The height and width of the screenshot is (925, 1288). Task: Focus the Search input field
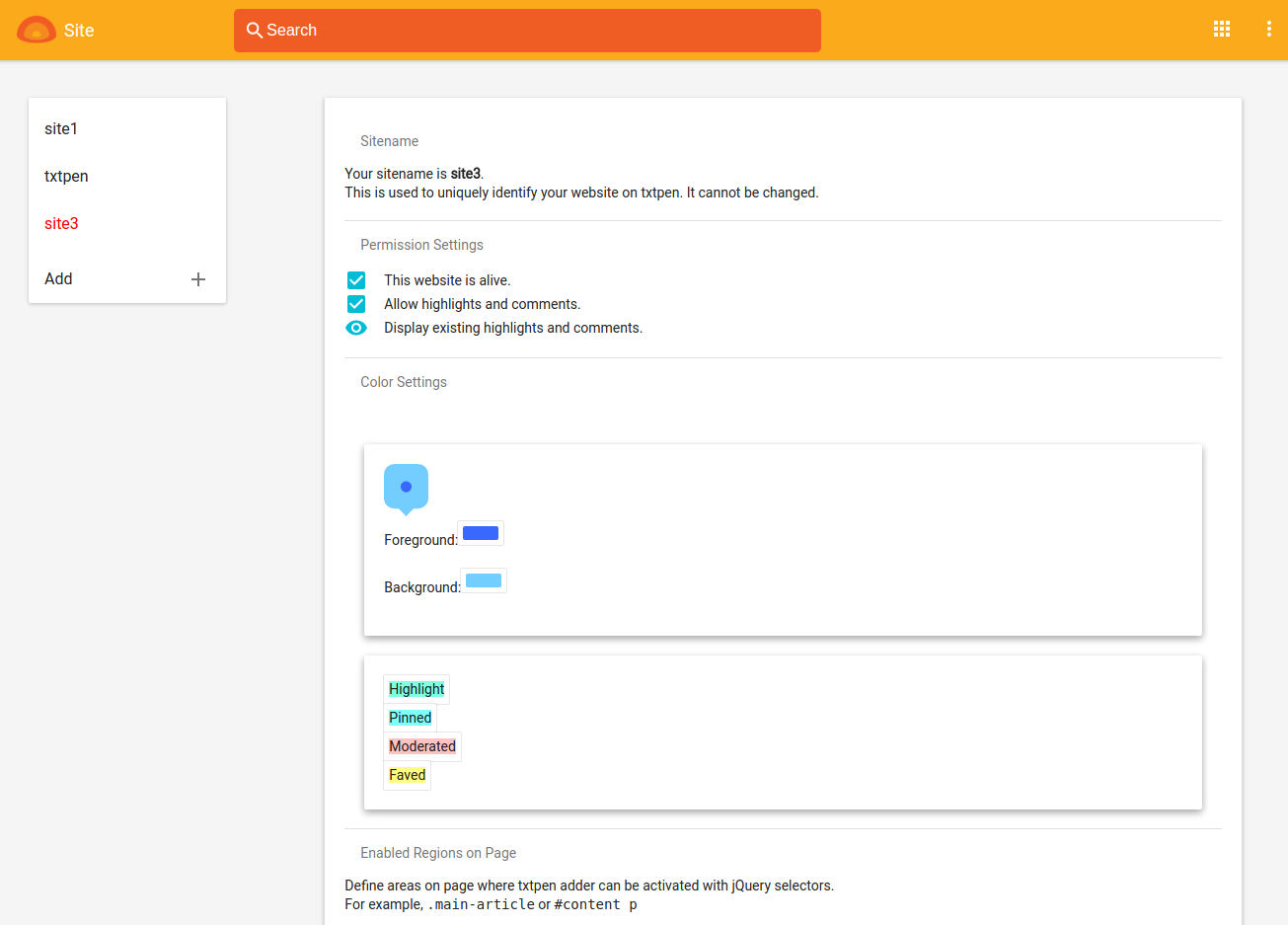click(527, 31)
